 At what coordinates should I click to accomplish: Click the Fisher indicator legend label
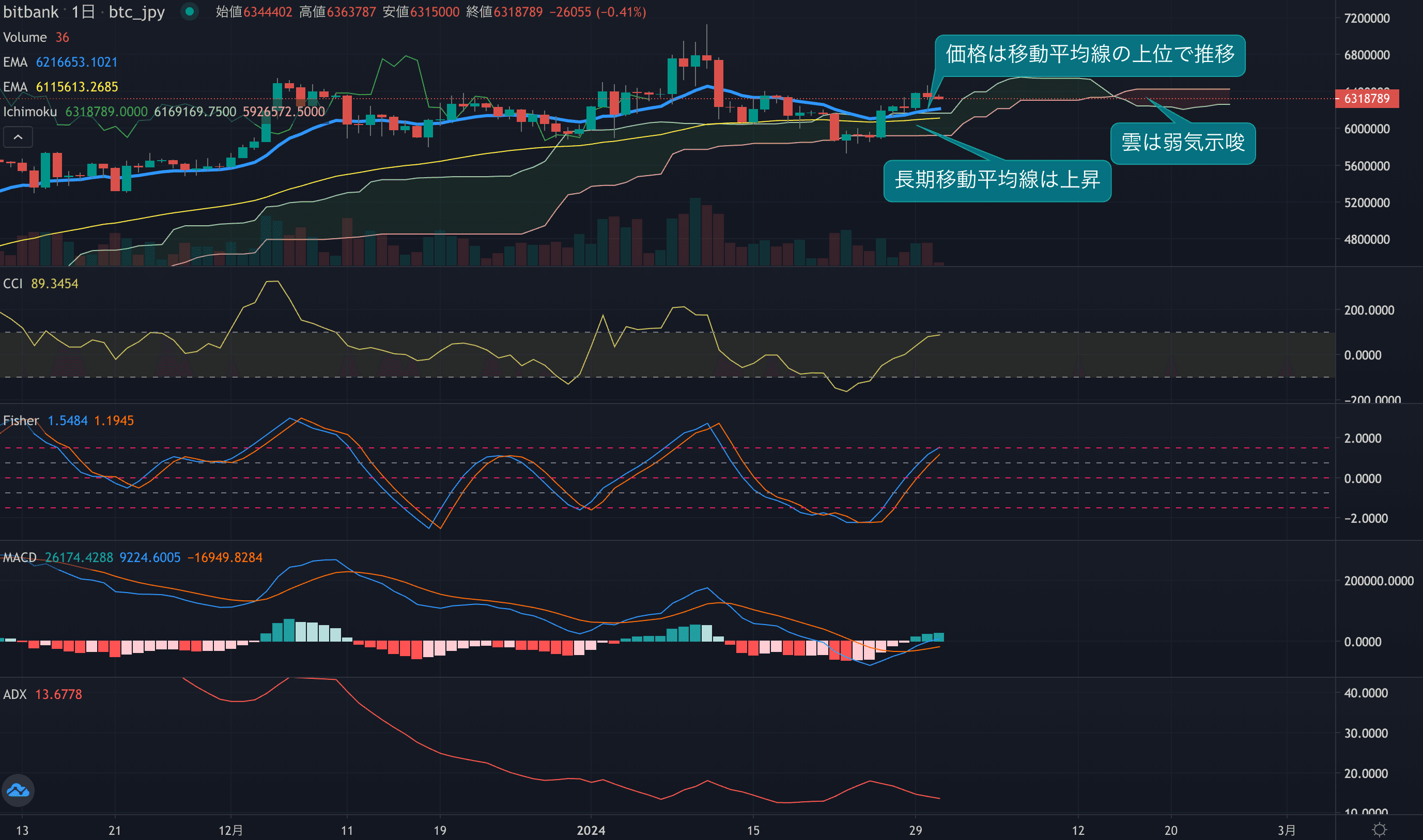point(21,421)
